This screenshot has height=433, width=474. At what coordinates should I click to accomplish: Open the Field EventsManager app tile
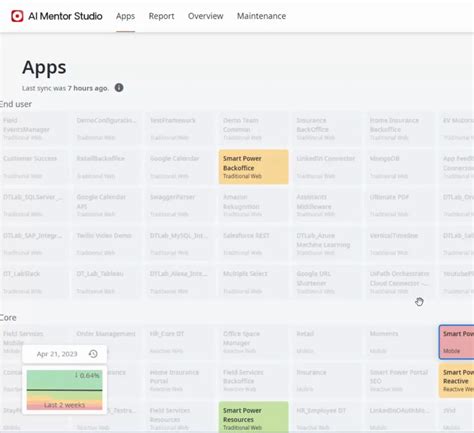click(34, 128)
